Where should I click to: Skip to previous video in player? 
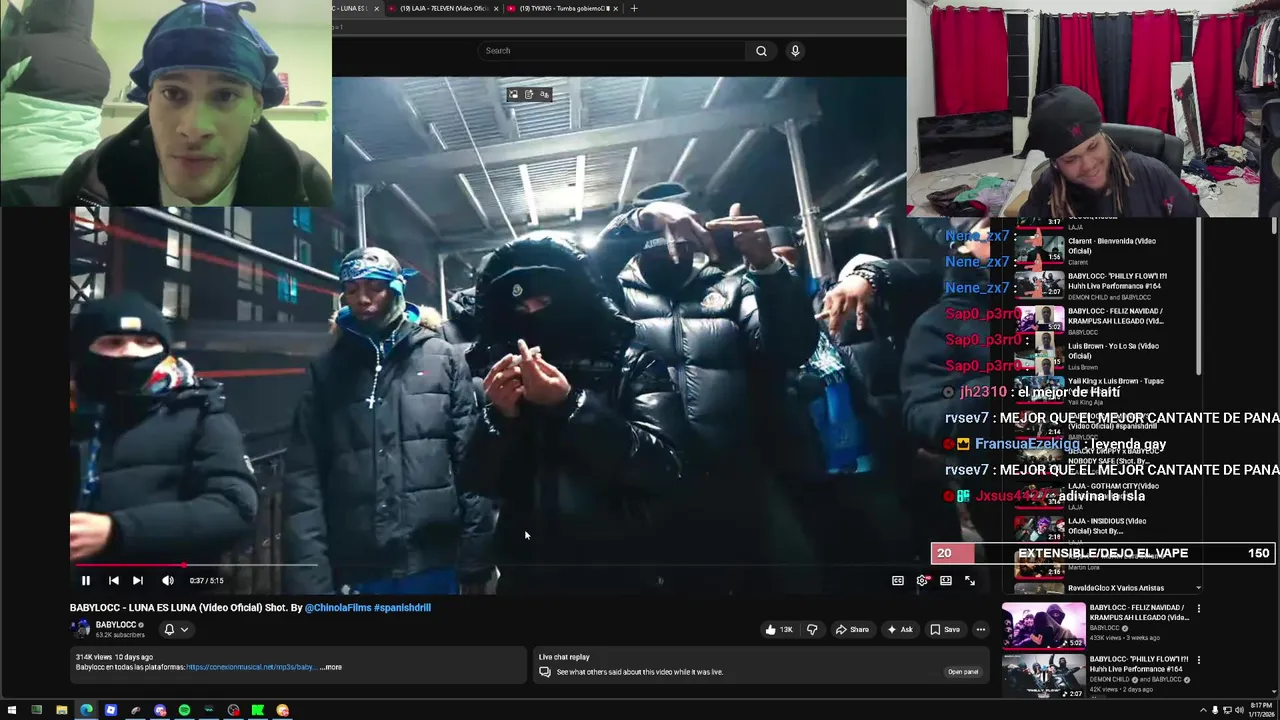coord(114,580)
